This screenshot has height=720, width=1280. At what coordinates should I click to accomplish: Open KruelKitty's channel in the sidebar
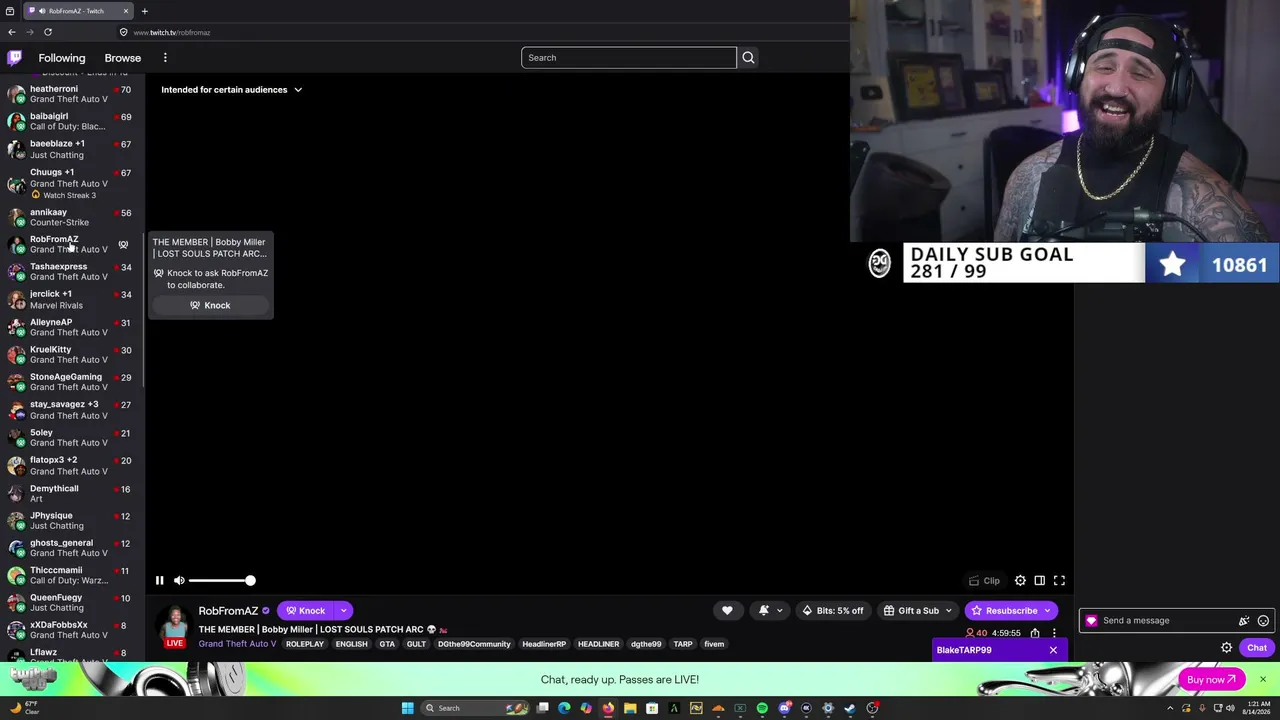[72, 355]
